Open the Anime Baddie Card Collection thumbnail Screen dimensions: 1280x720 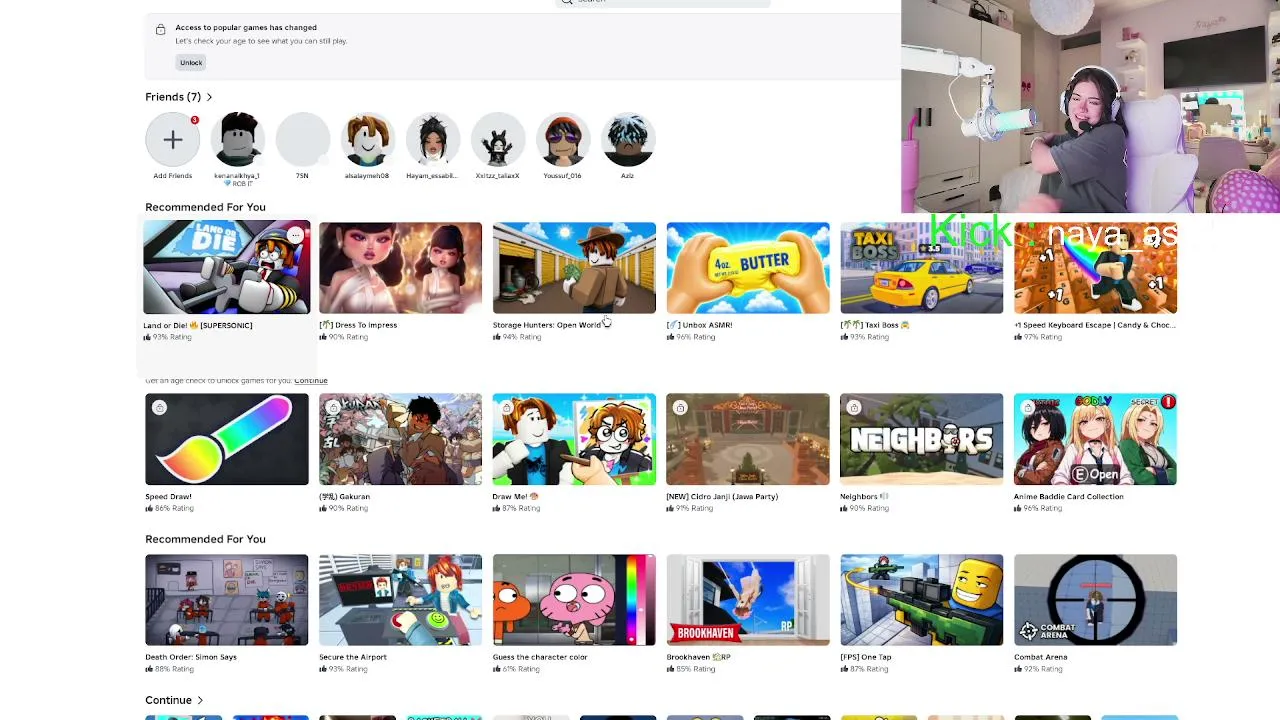1095,439
